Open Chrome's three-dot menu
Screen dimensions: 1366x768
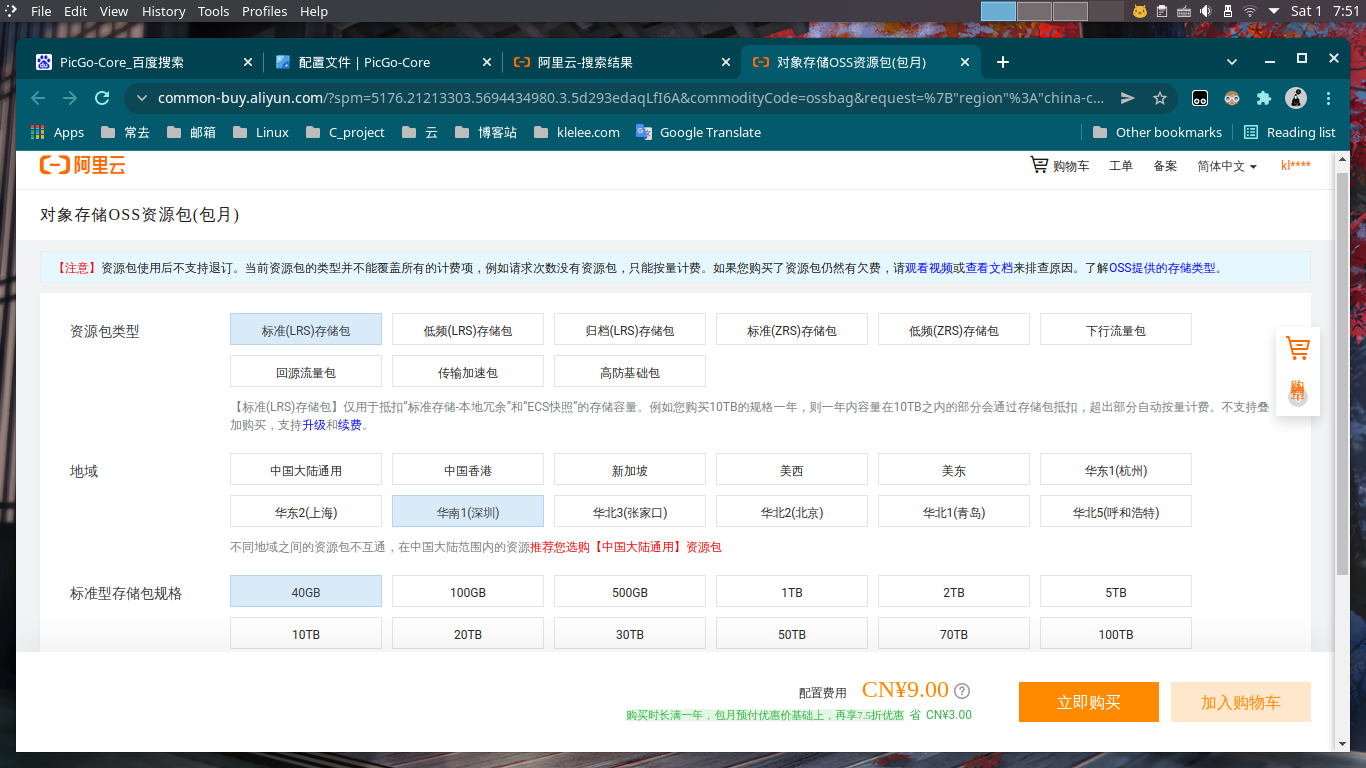pos(1328,98)
